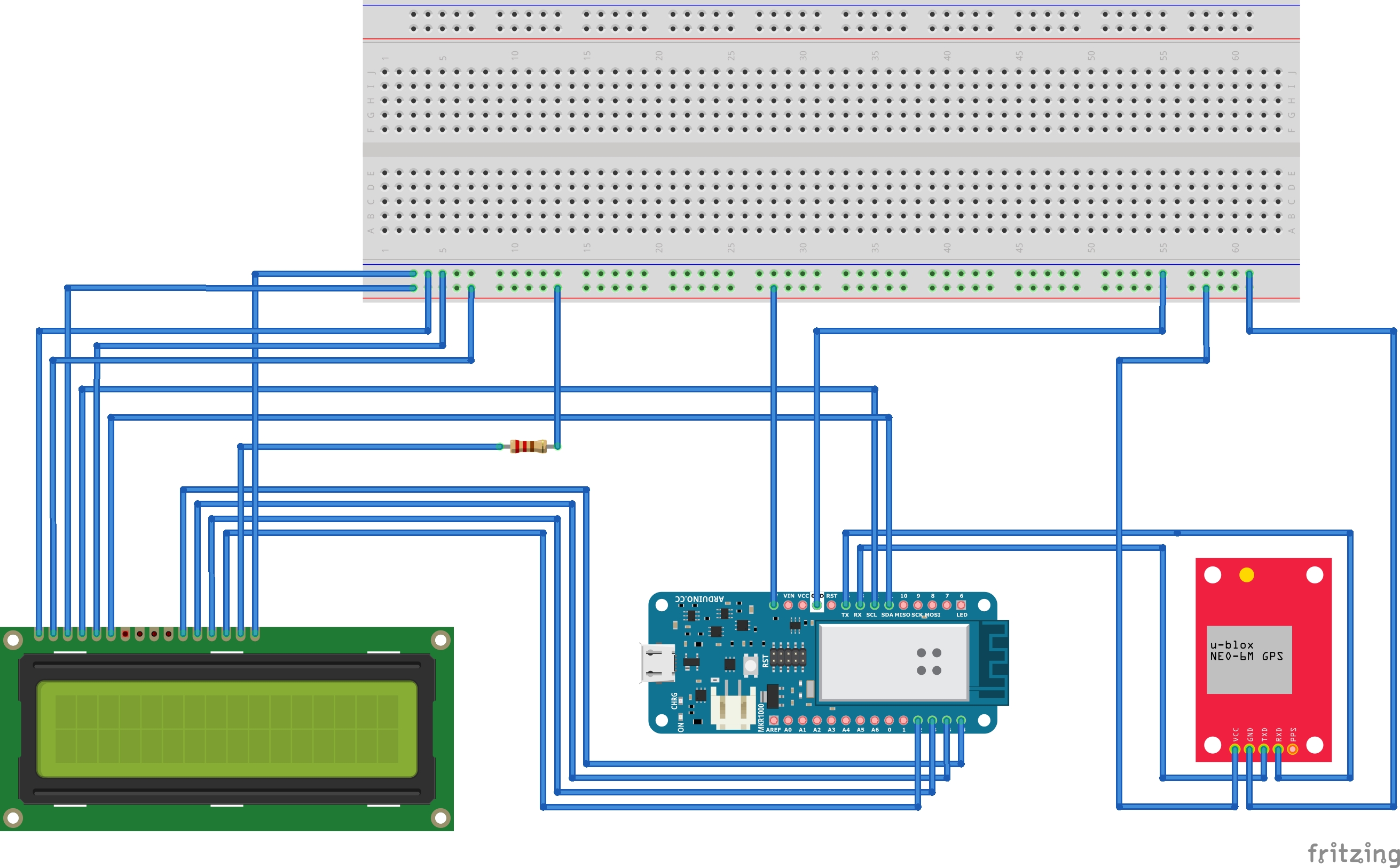The image size is (1400, 868).
Task: Click the PPS pin on GPS module
Action: click(1292, 749)
